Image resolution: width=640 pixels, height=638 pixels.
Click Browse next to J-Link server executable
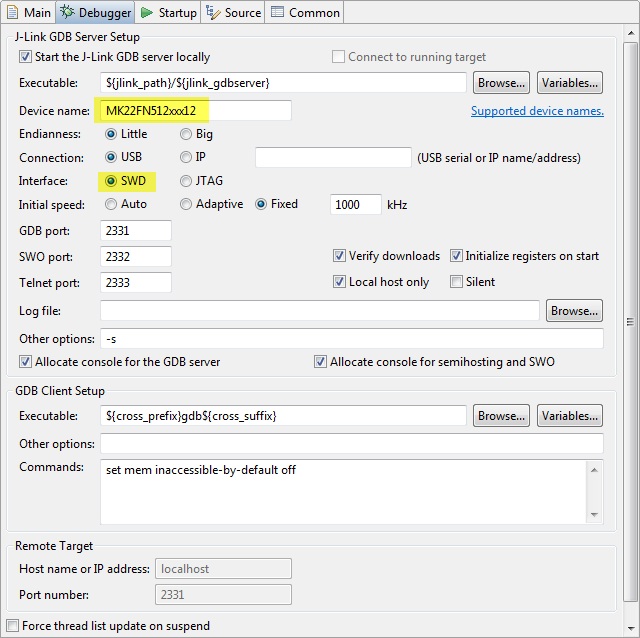pyautogui.click(x=501, y=83)
